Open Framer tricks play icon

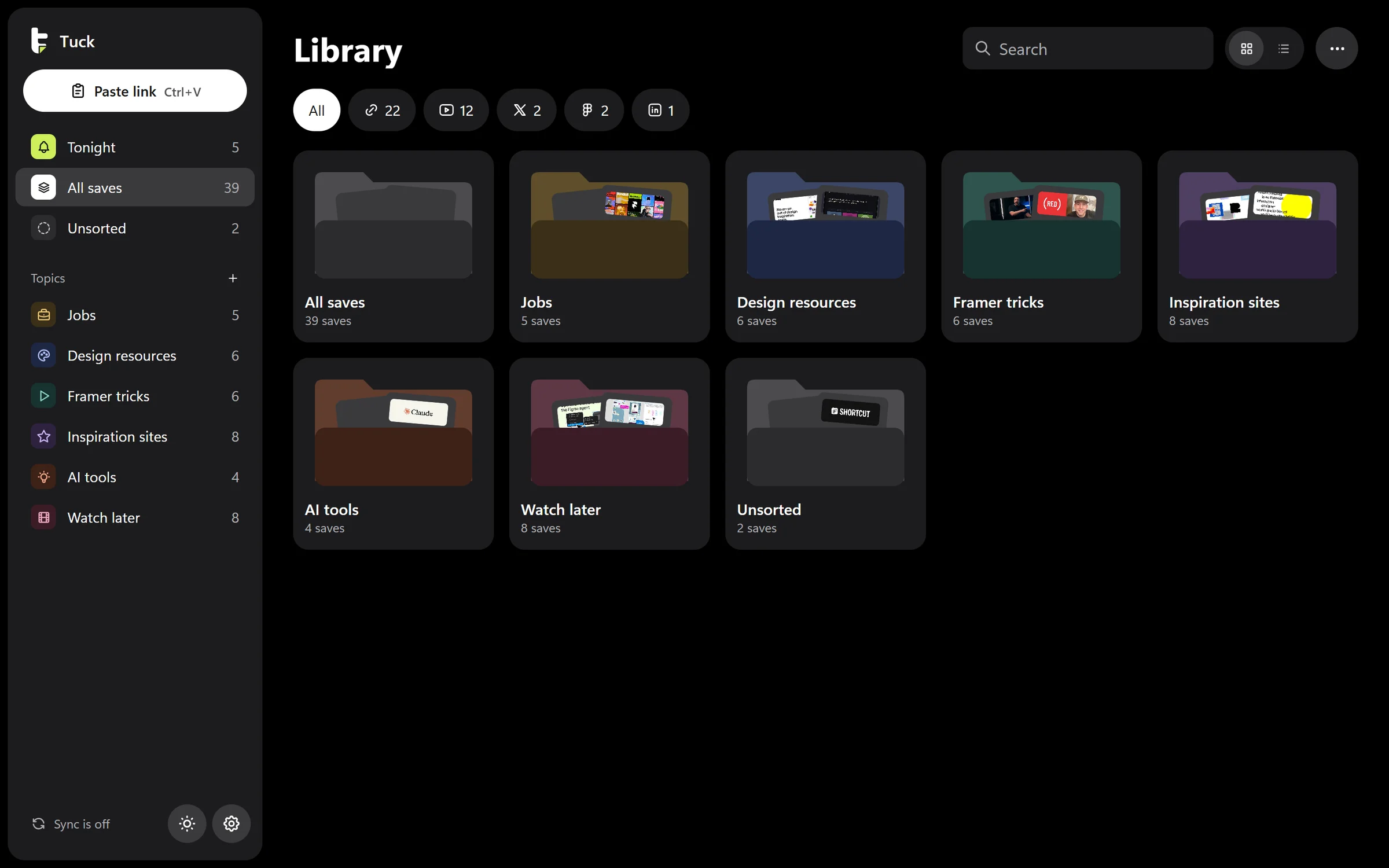tap(43, 396)
